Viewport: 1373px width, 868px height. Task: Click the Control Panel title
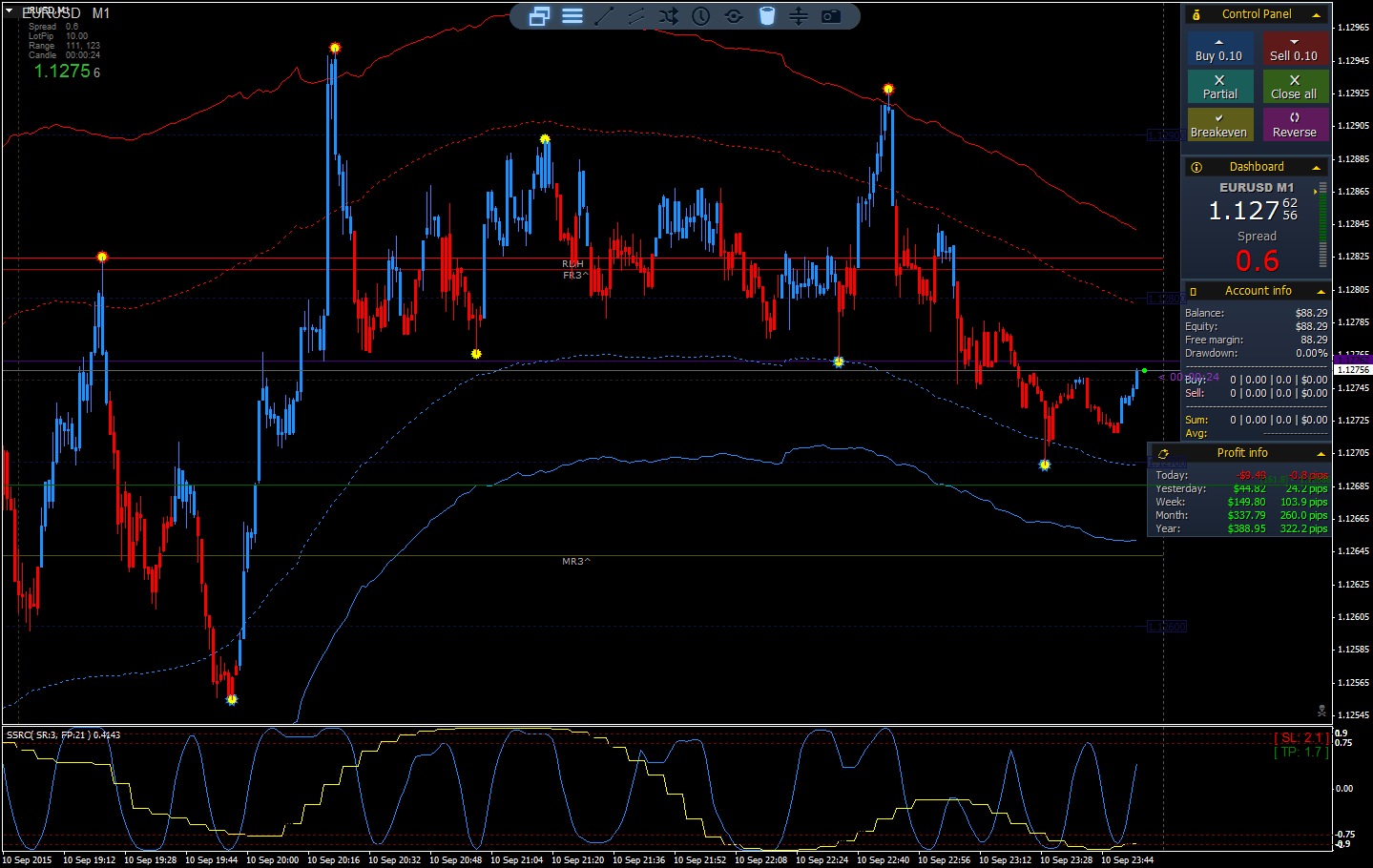point(1257,14)
